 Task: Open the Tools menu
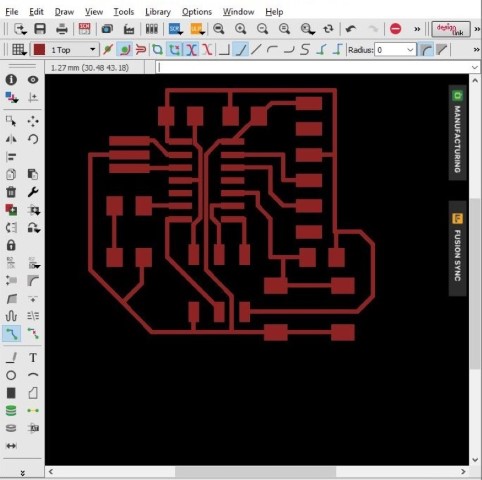pyautogui.click(x=124, y=12)
